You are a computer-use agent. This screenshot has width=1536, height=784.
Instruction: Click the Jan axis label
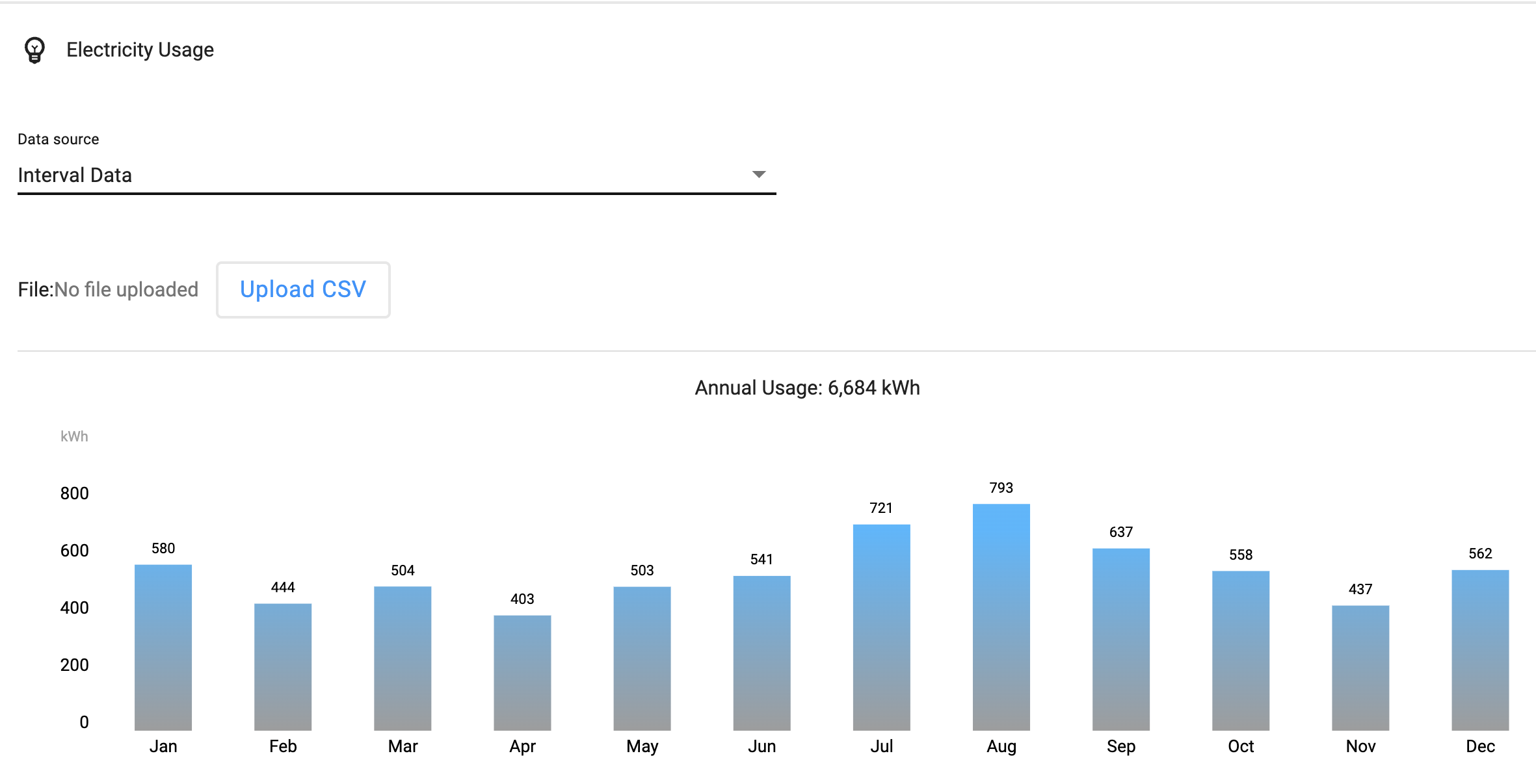(x=163, y=746)
